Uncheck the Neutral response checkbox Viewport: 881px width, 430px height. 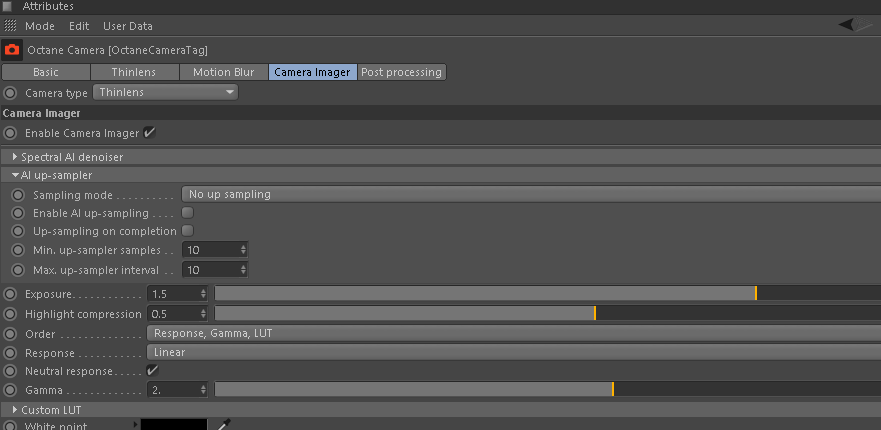[x=153, y=371]
